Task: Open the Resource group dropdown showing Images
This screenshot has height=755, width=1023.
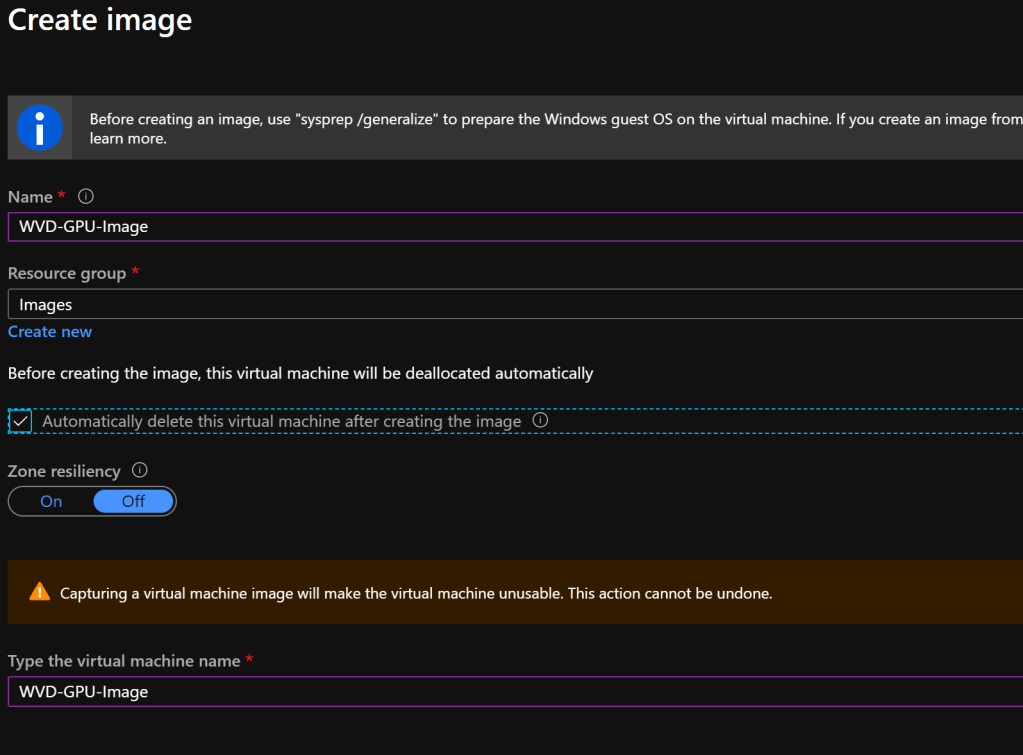Action: (x=514, y=304)
